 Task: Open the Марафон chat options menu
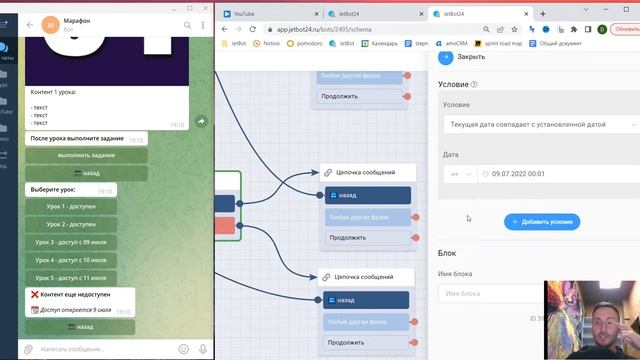203,25
